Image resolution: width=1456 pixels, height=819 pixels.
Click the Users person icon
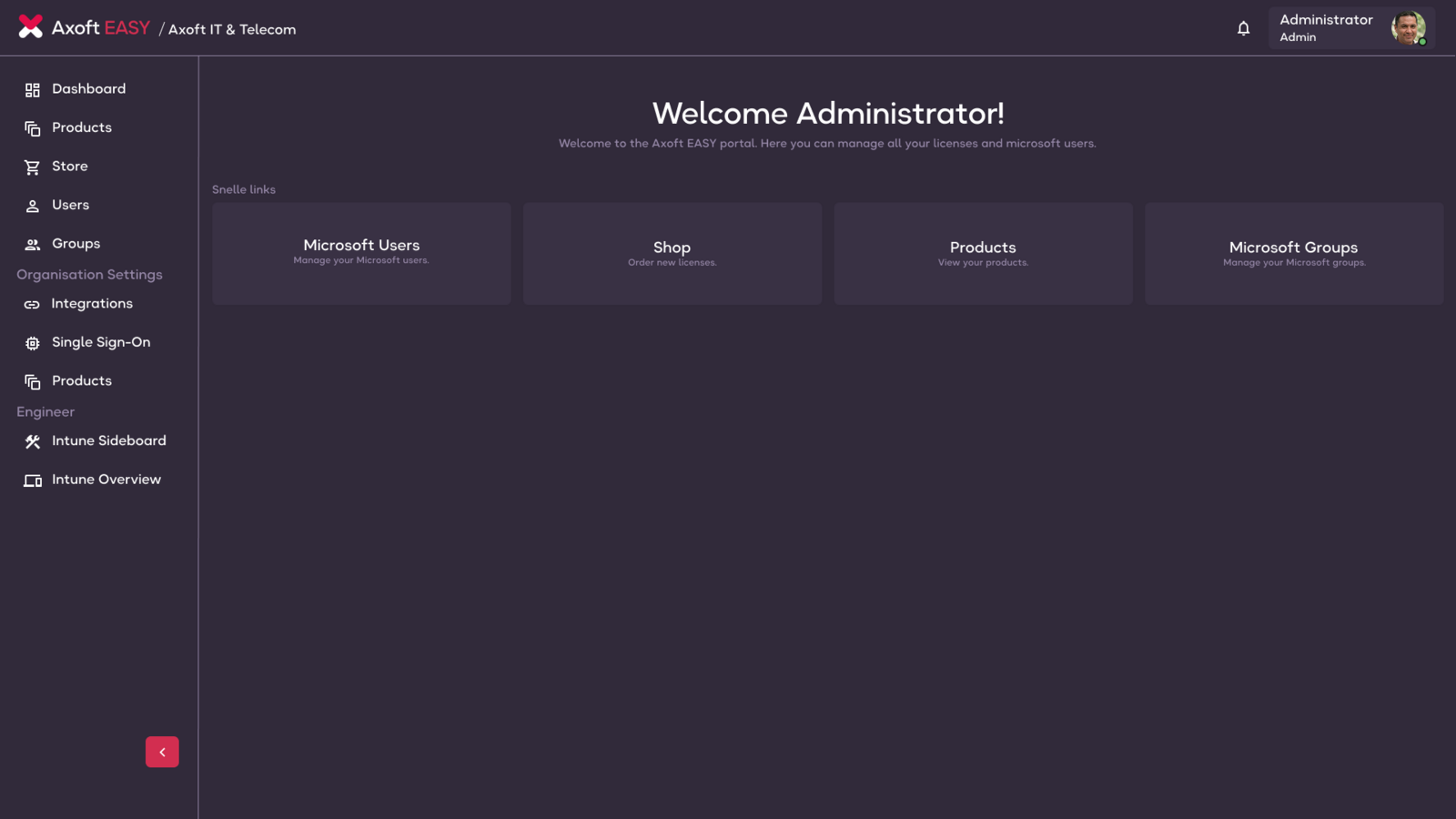33,207
